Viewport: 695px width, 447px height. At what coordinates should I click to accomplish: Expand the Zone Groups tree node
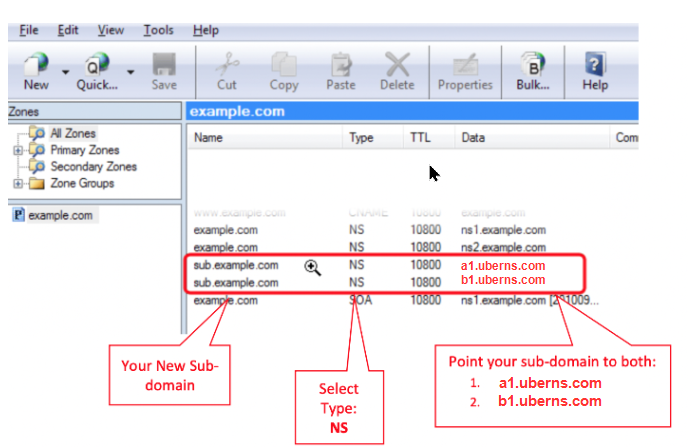click(17, 184)
